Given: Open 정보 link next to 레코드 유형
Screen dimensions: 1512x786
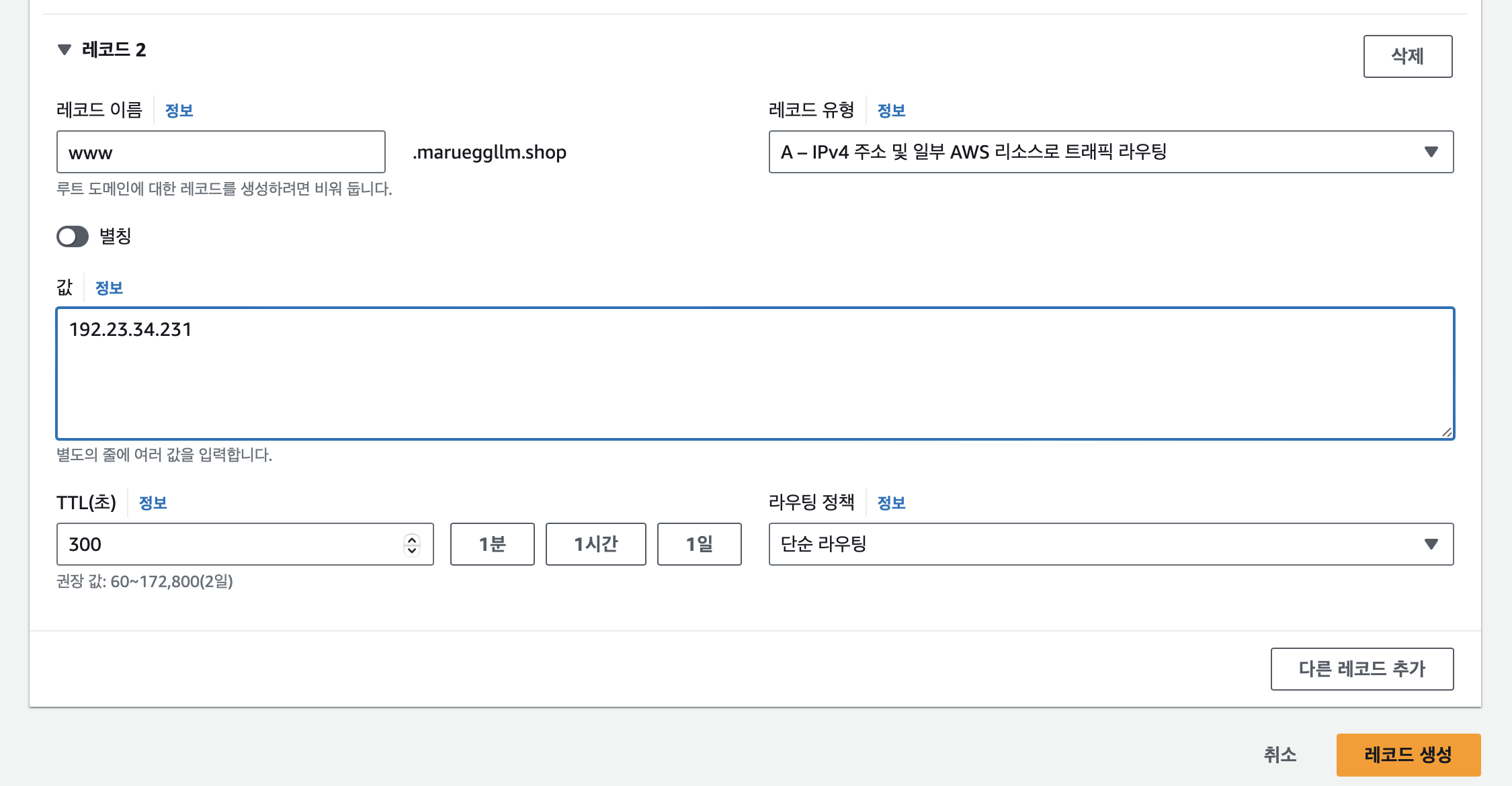Looking at the screenshot, I should pyautogui.click(x=891, y=111).
